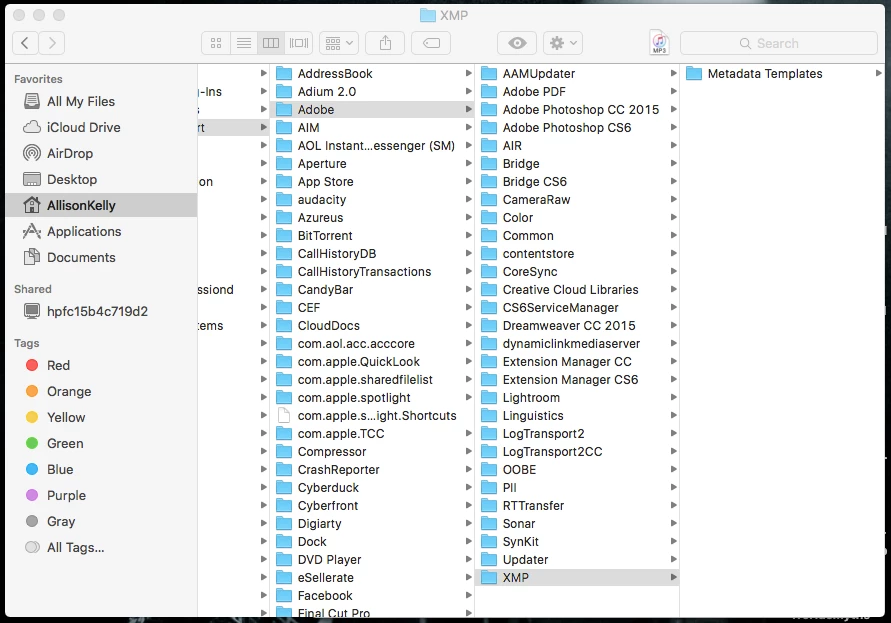Switch to icon view

click(x=216, y=43)
